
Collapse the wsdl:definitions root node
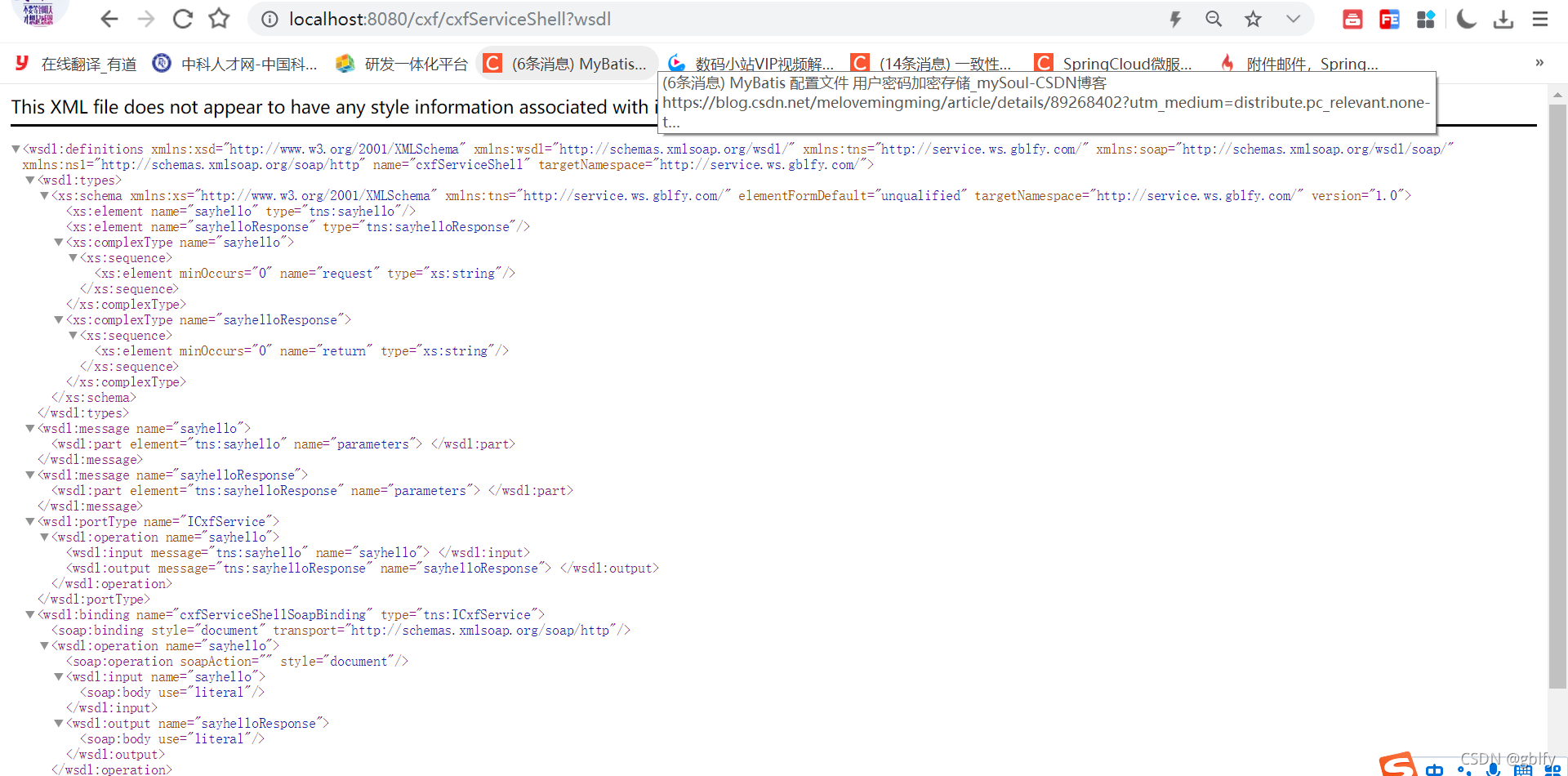click(16, 149)
